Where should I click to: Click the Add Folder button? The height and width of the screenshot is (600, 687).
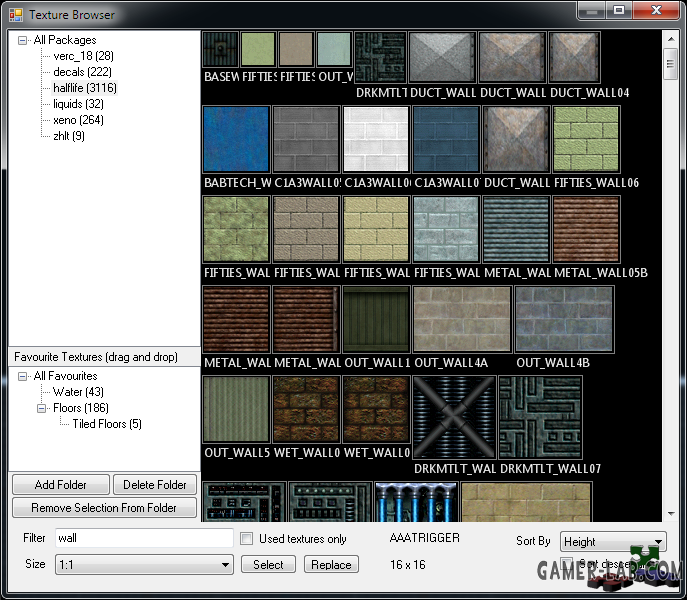point(61,485)
